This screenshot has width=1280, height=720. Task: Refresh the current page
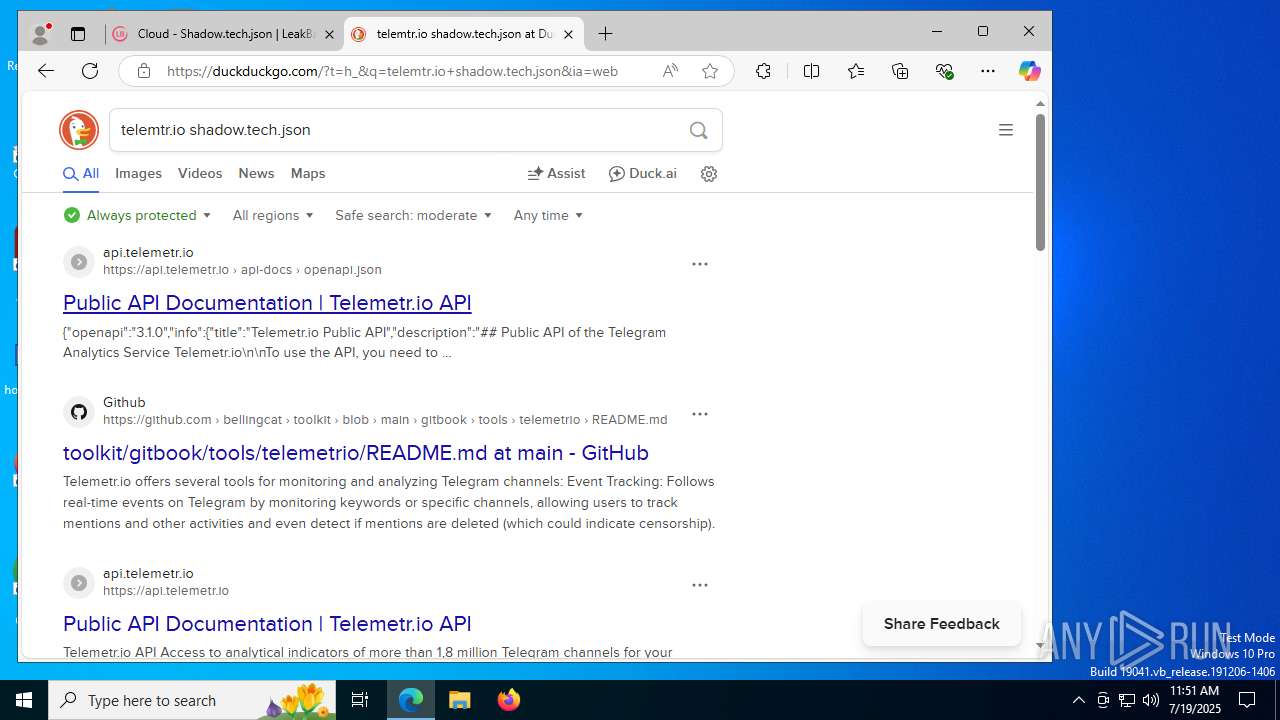coord(90,71)
